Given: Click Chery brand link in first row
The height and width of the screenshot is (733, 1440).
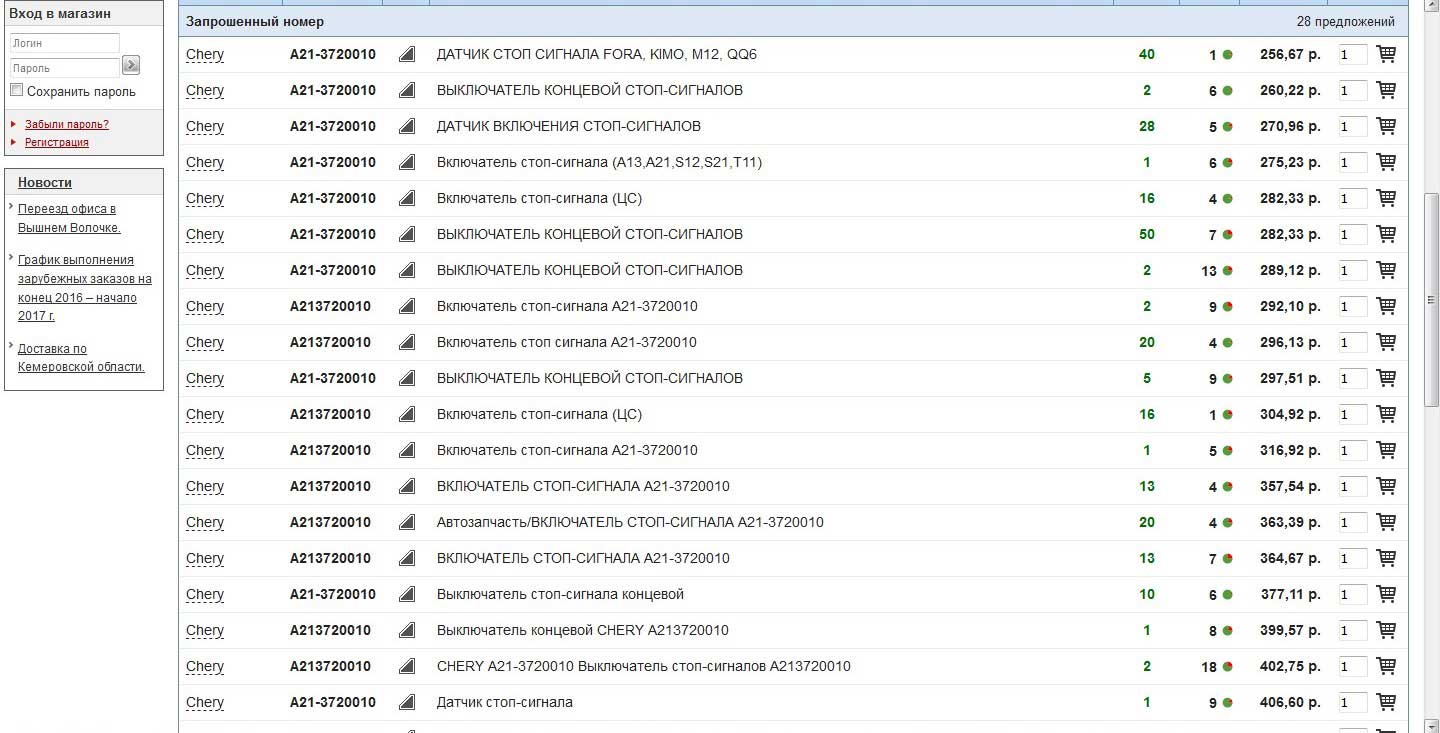Looking at the screenshot, I should pos(205,55).
